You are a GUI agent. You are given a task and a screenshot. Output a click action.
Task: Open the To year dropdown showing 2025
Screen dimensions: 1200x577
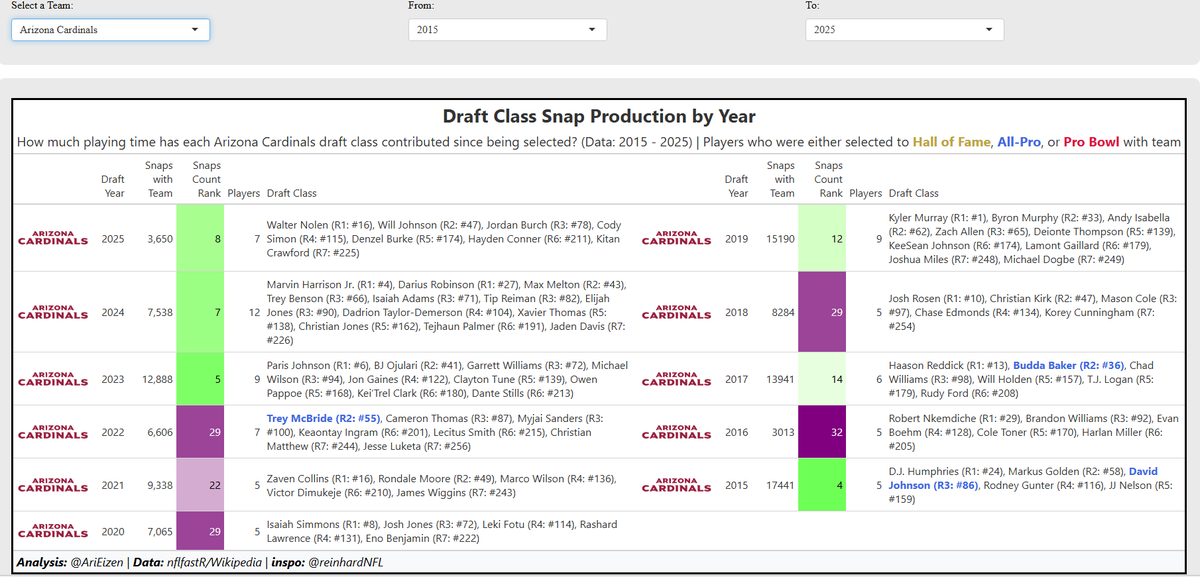click(905, 30)
